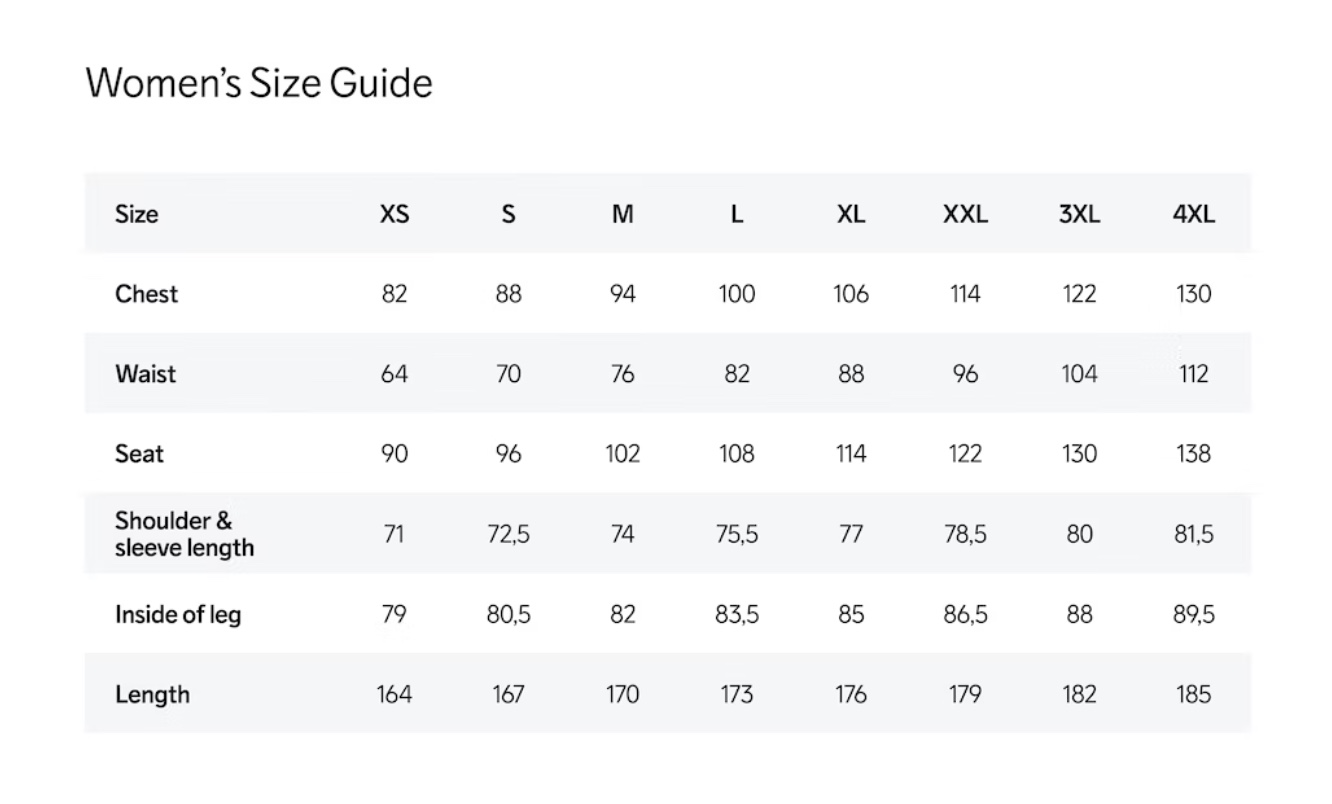The image size is (1332, 804).
Task: Click the Seat row label
Action: coord(139,454)
